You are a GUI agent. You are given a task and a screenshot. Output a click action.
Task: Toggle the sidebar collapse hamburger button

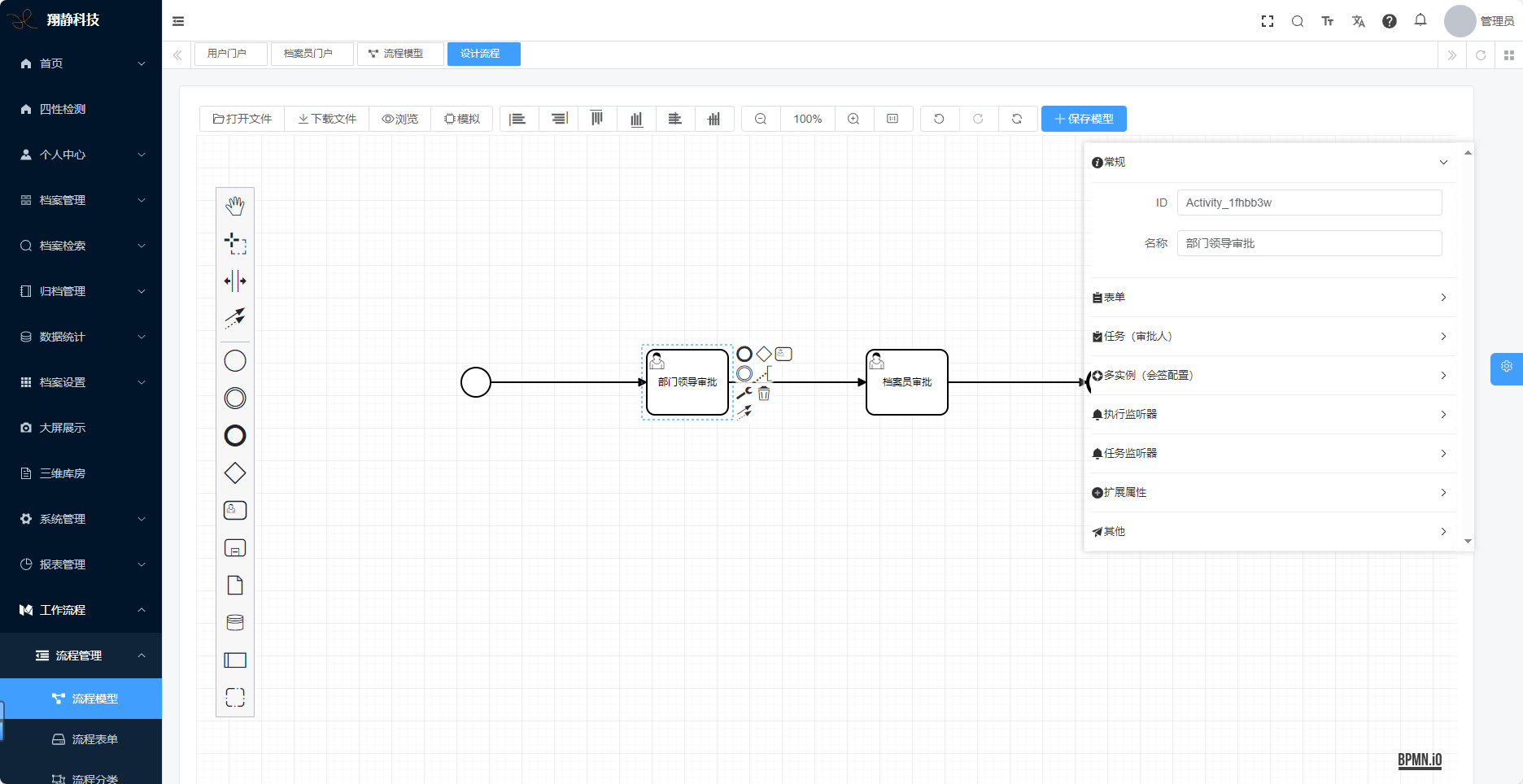(x=178, y=21)
